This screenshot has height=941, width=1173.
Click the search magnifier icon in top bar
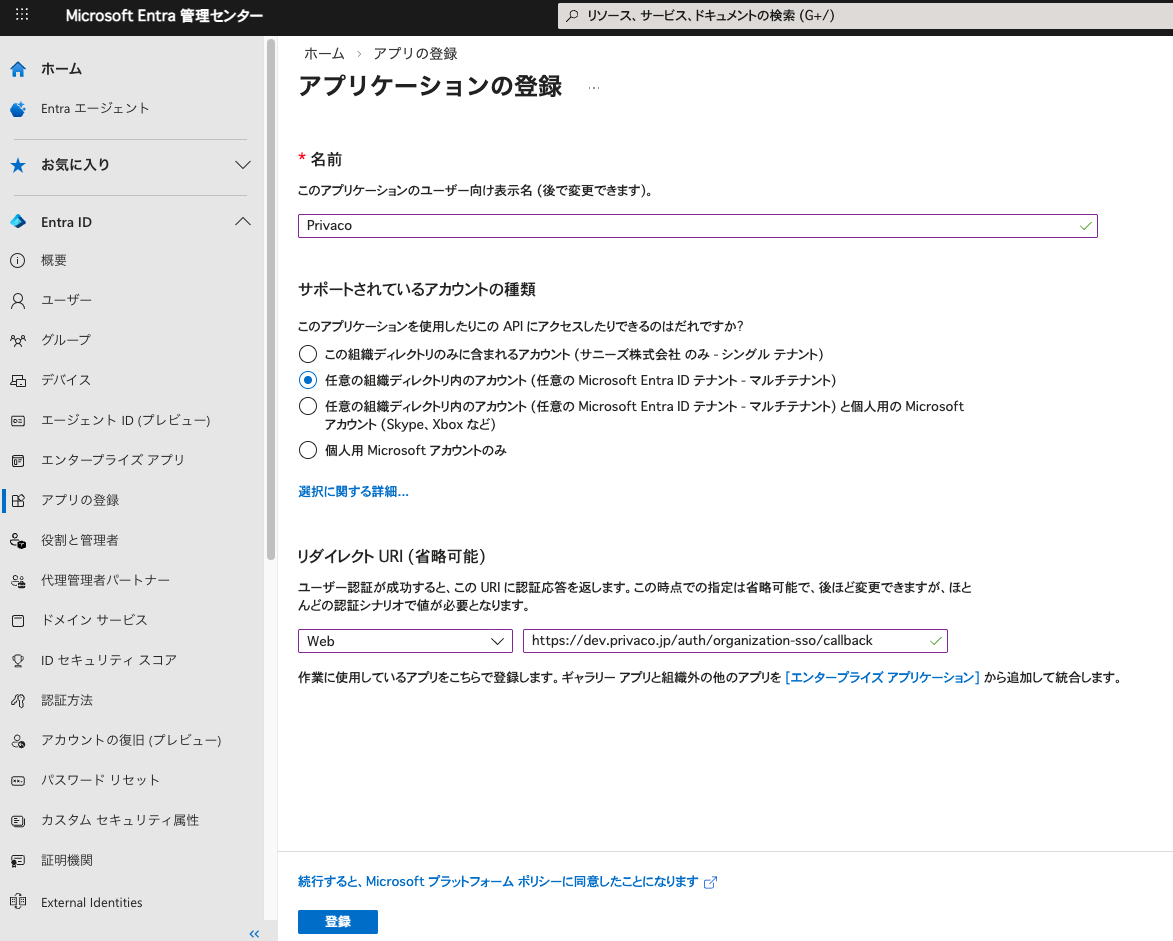(572, 16)
